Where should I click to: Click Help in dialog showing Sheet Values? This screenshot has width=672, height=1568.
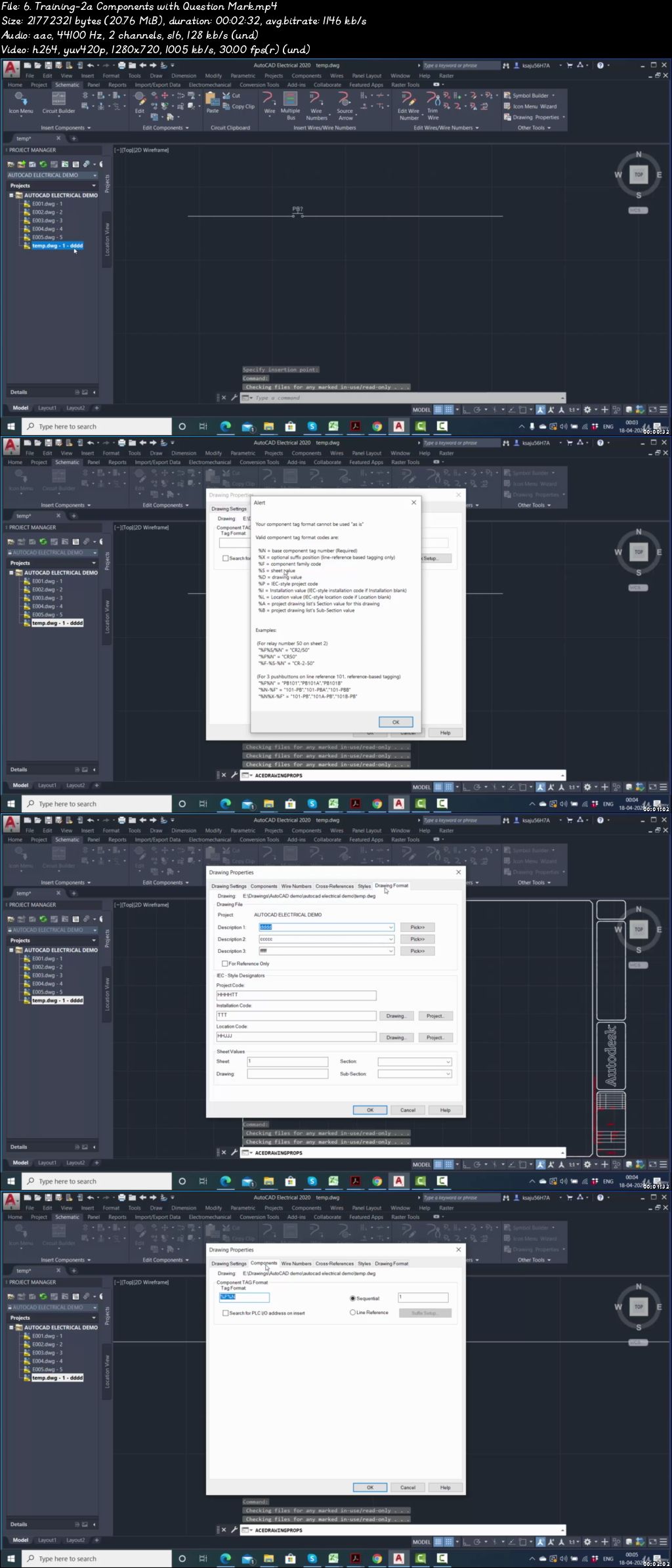pos(446,1110)
